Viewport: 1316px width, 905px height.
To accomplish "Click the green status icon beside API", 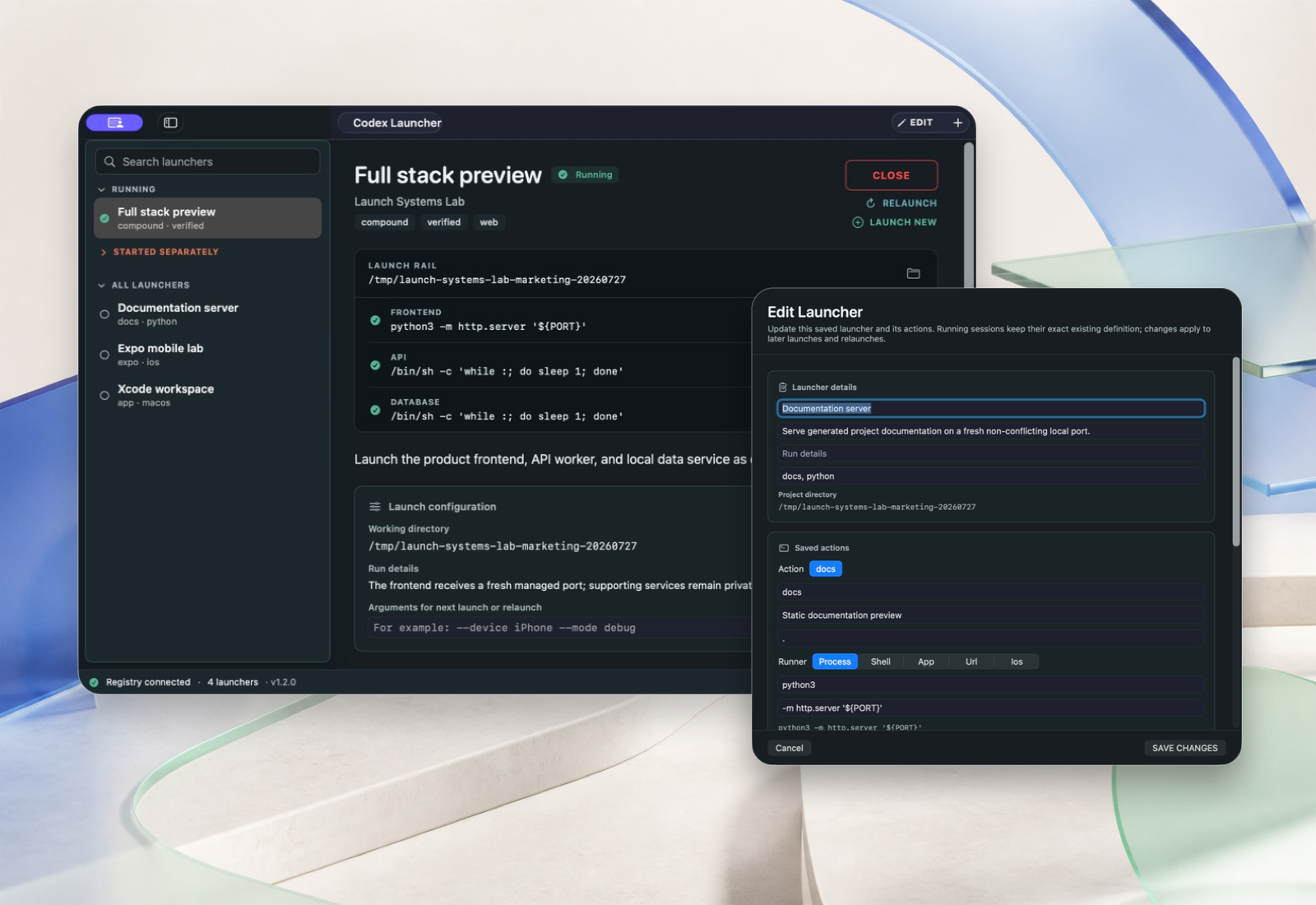I will click(375, 365).
